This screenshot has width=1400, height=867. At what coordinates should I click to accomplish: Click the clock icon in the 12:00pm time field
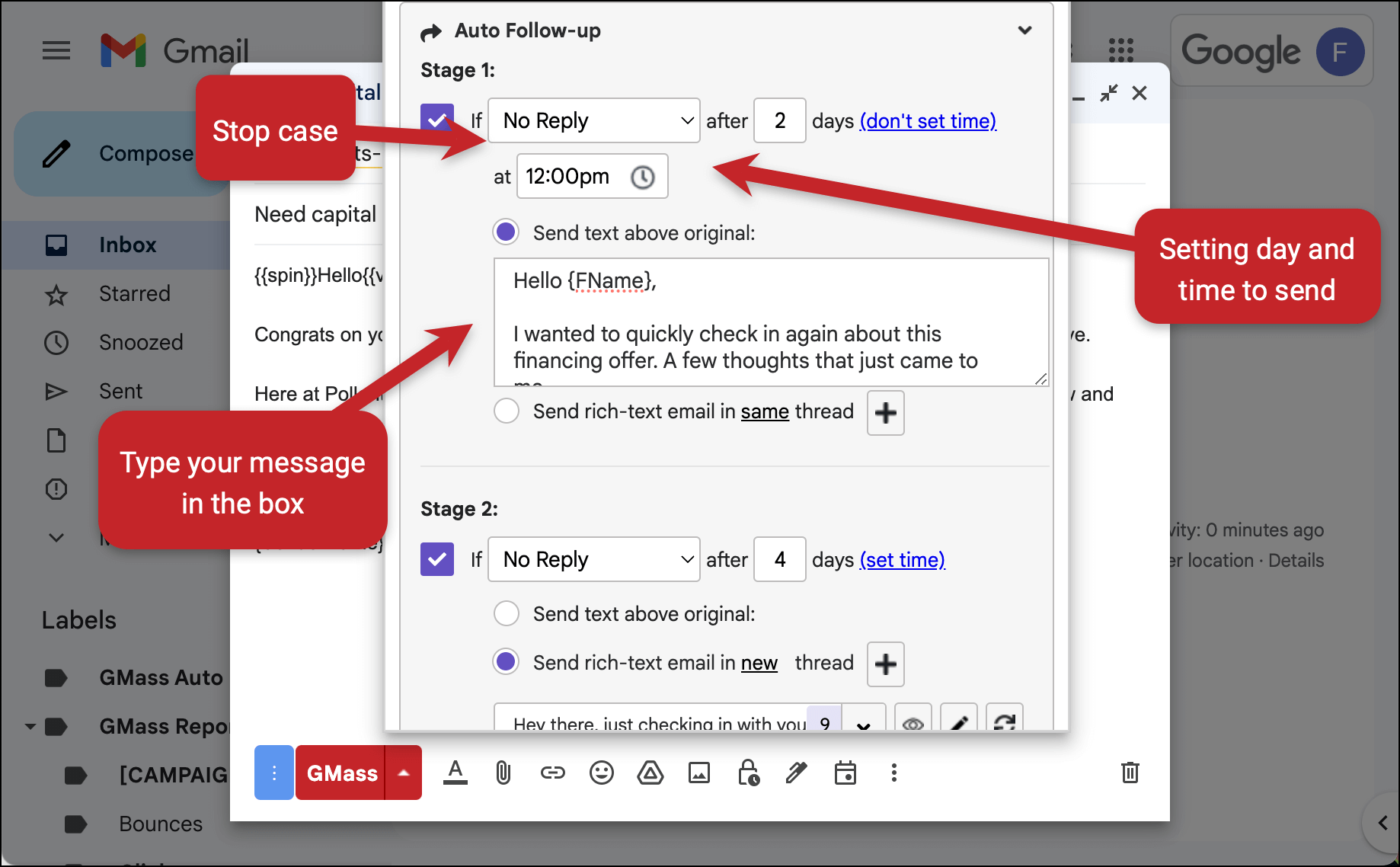(x=643, y=178)
